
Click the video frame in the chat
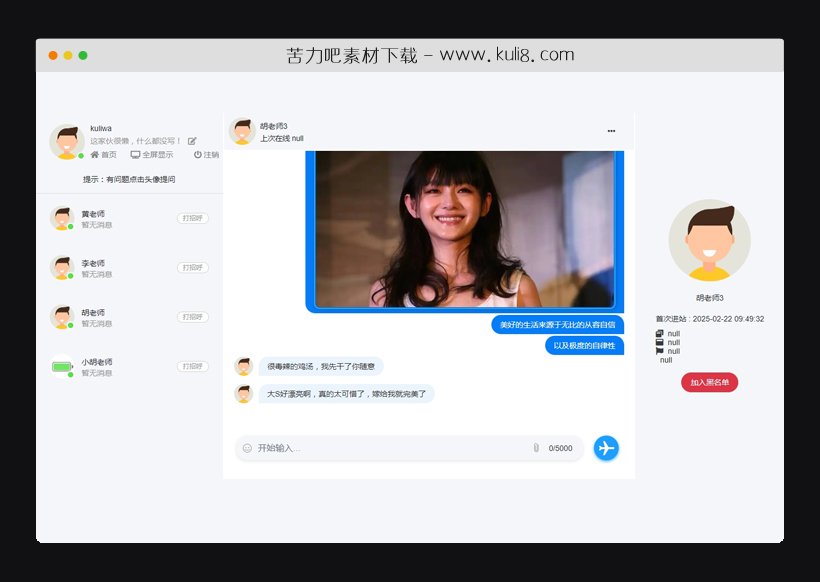pos(464,228)
